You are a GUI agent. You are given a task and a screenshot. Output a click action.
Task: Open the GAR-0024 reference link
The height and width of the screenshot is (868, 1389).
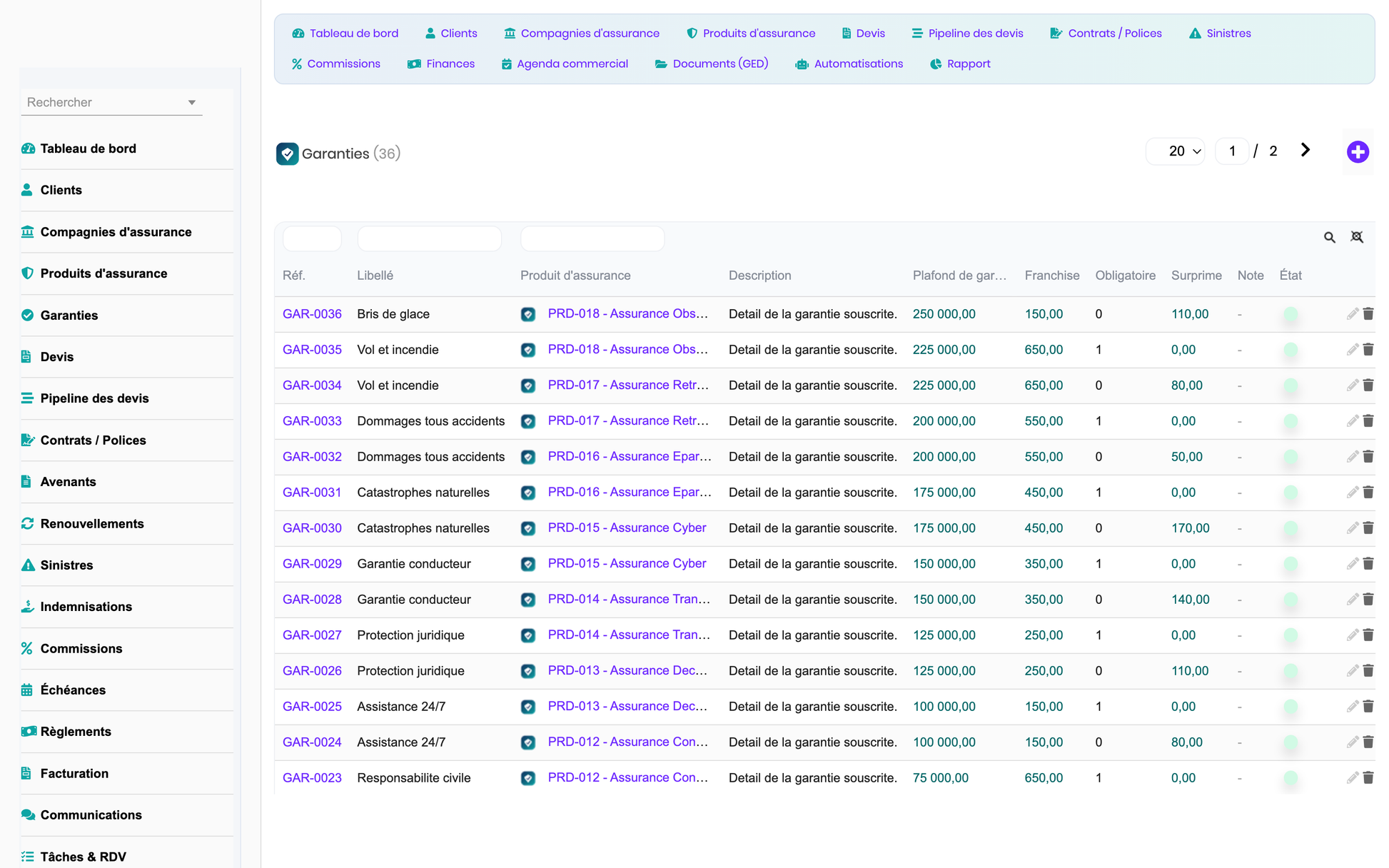click(312, 742)
